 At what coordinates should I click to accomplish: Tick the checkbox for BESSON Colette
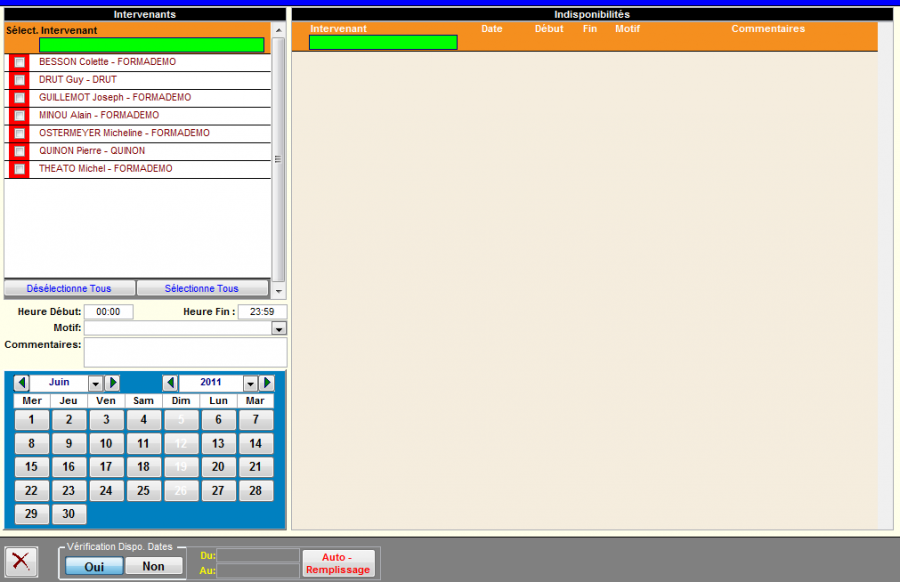click(x=19, y=62)
